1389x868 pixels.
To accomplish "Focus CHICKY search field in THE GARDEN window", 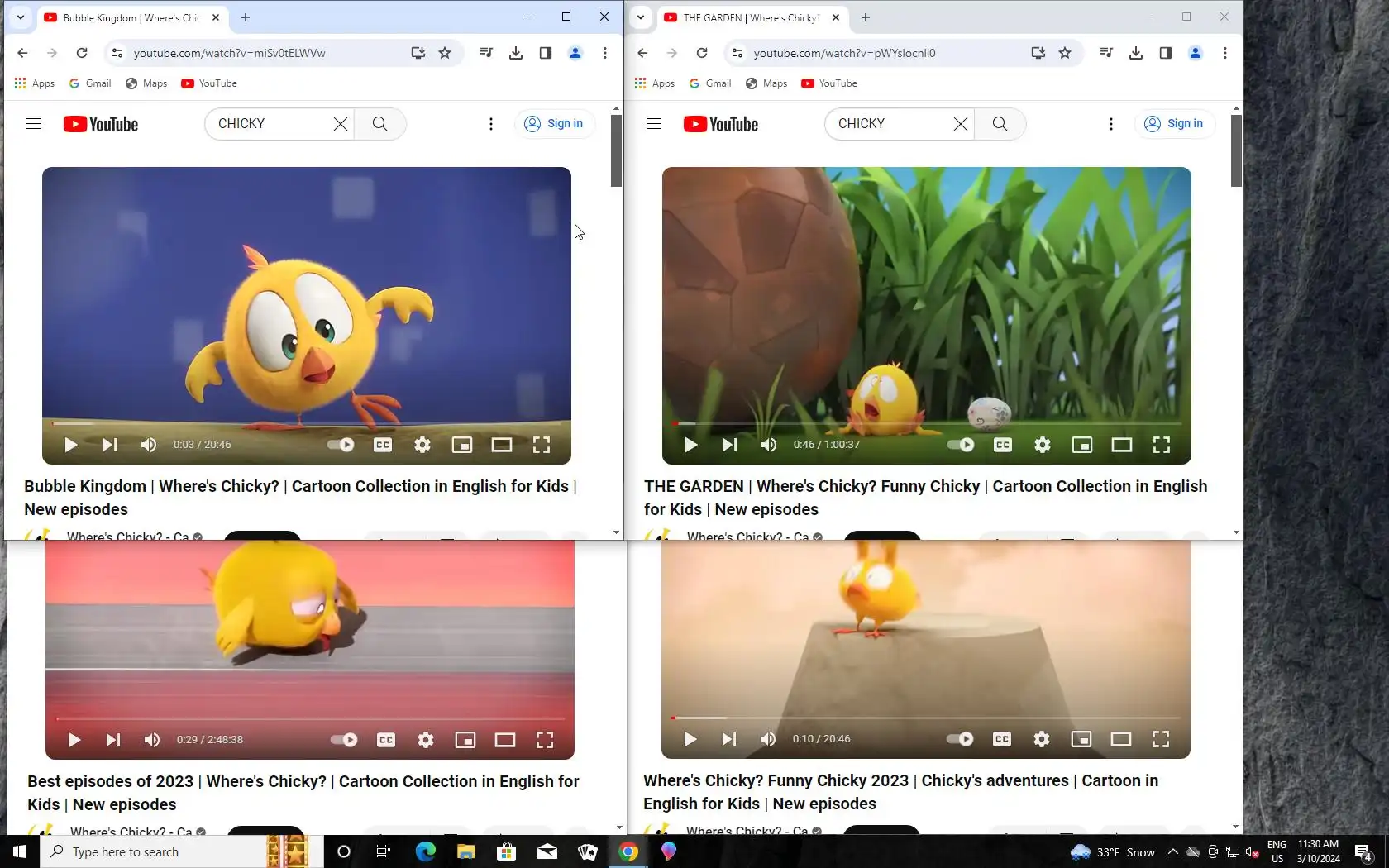I will coord(891,124).
